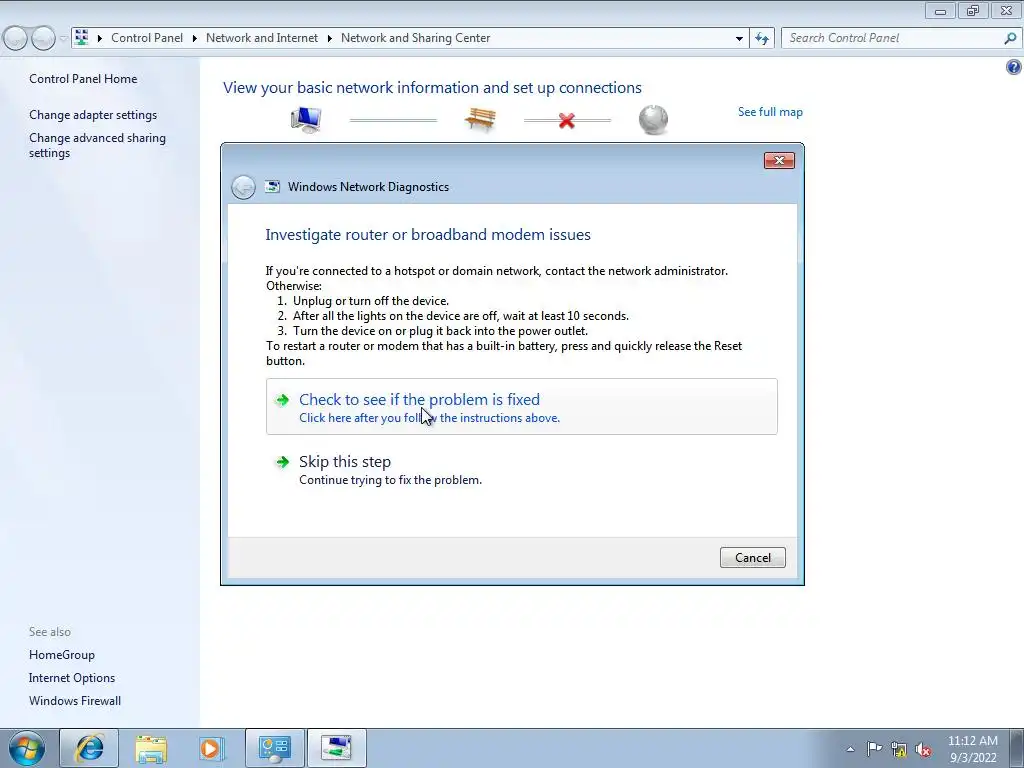
Task: Click the taskbar clock showing 11:12 AM
Action: point(972,749)
